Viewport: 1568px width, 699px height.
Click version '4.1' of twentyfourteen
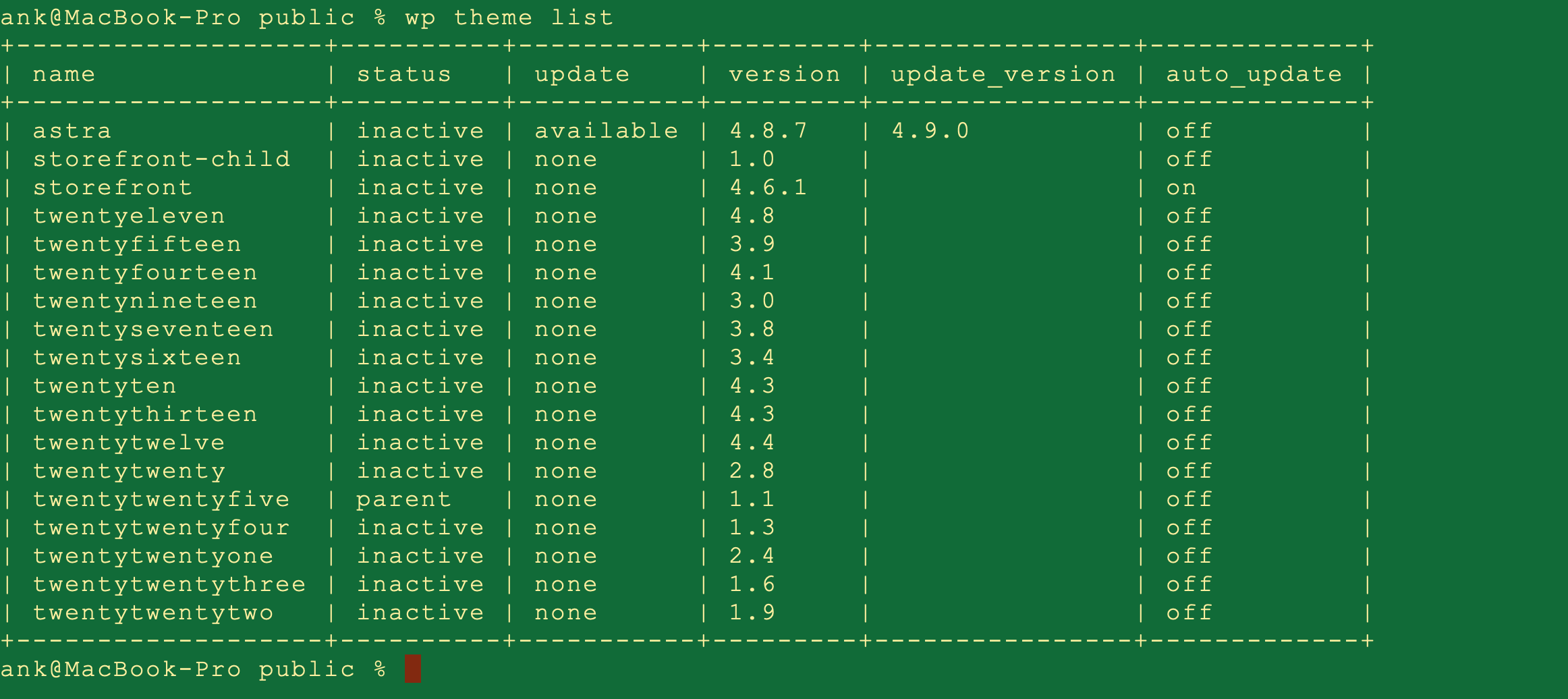pos(752,273)
